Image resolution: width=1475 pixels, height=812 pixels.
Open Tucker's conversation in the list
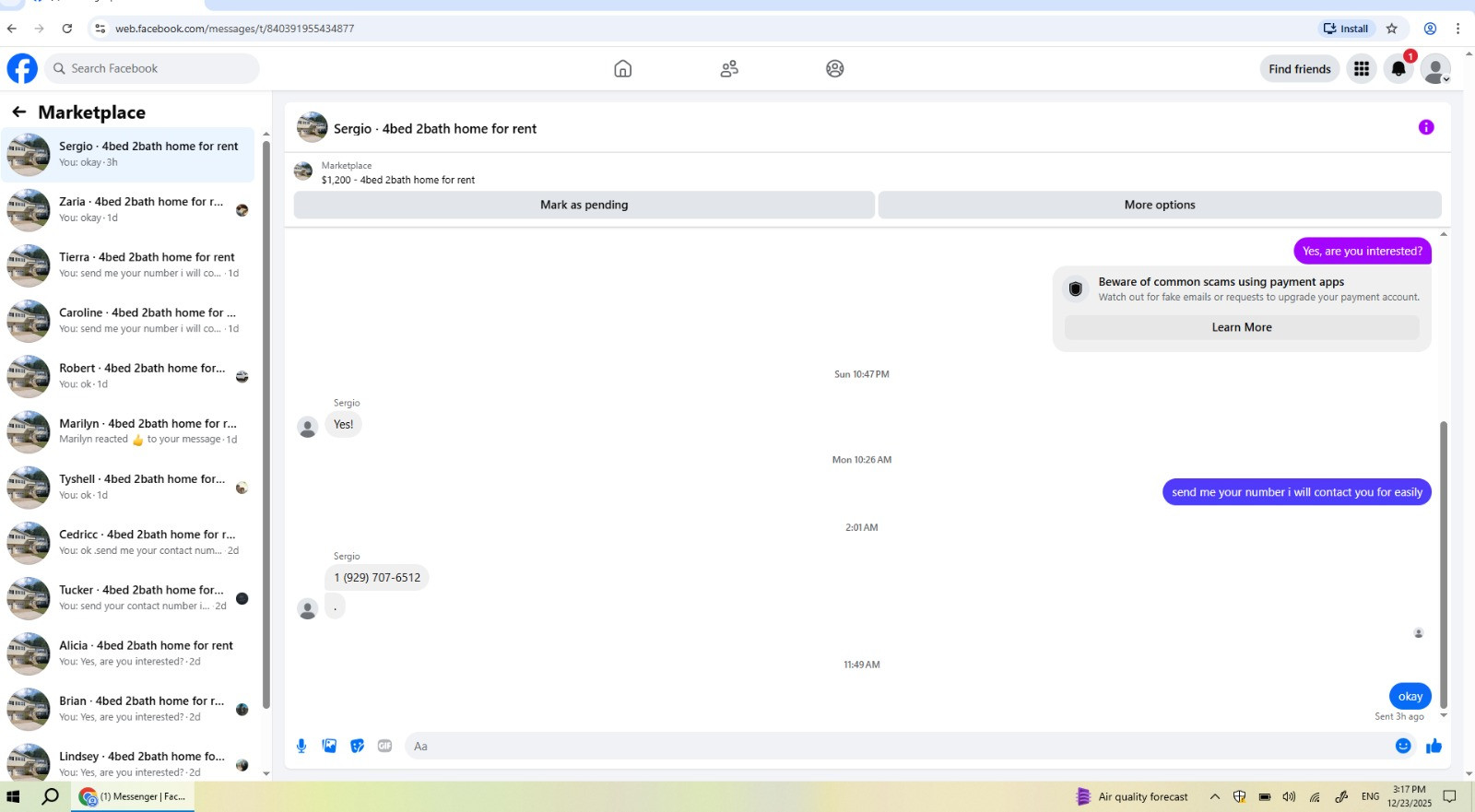[128, 597]
